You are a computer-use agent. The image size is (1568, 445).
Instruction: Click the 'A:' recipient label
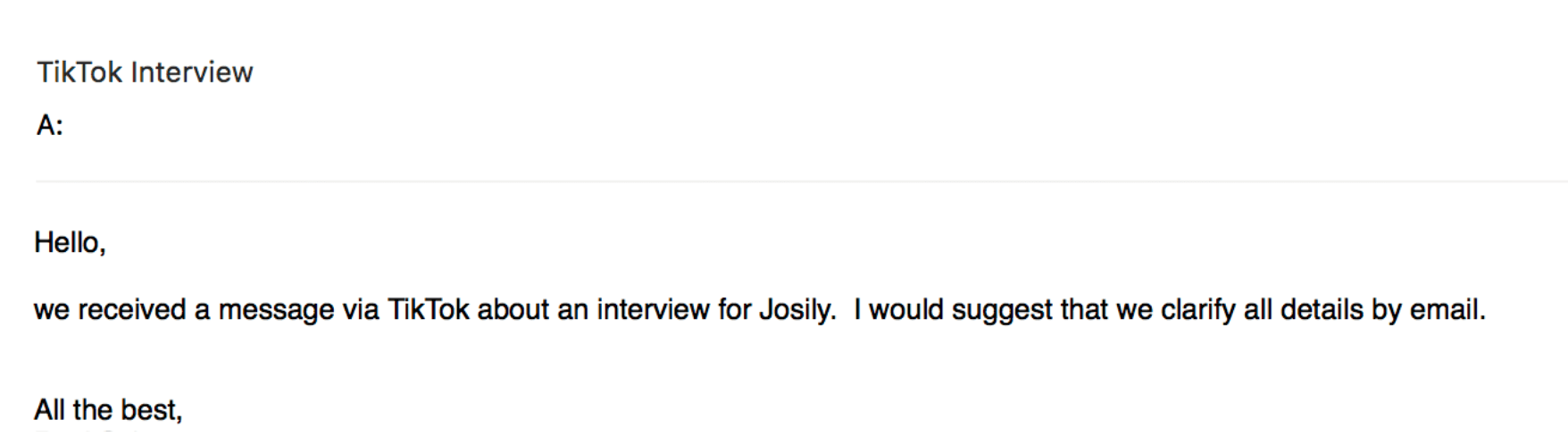point(50,125)
